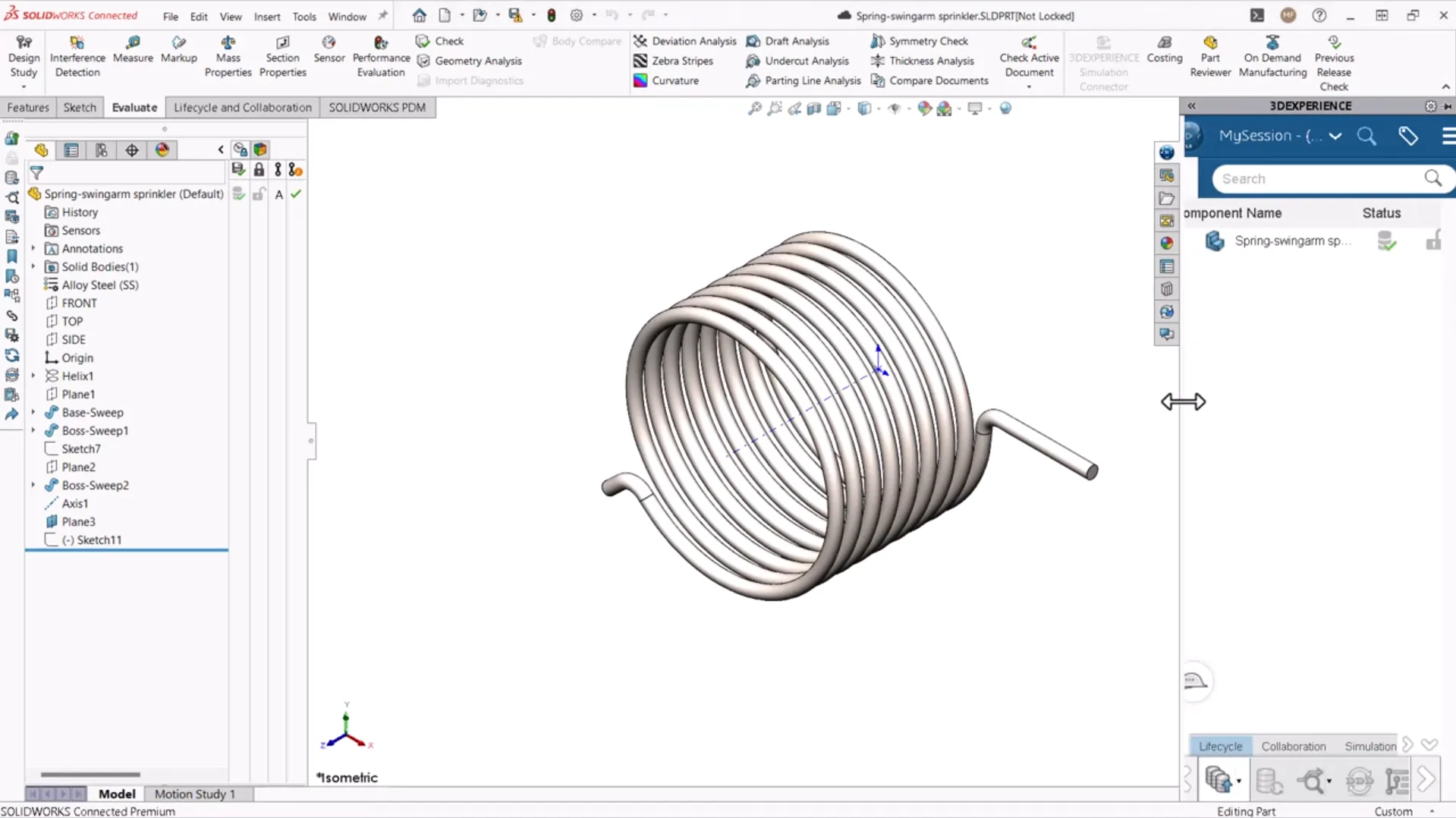Expand the Helix1 feature
1456x818 pixels.
pyautogui.click(x=33, y=376)
